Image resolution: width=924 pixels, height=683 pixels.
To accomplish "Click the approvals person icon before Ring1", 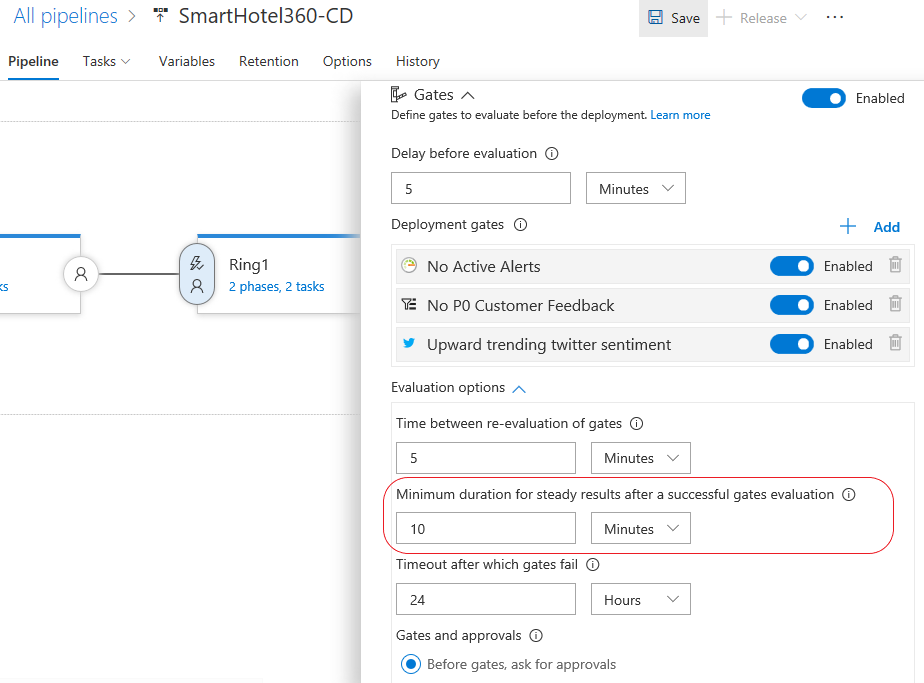I will point(81,273).
